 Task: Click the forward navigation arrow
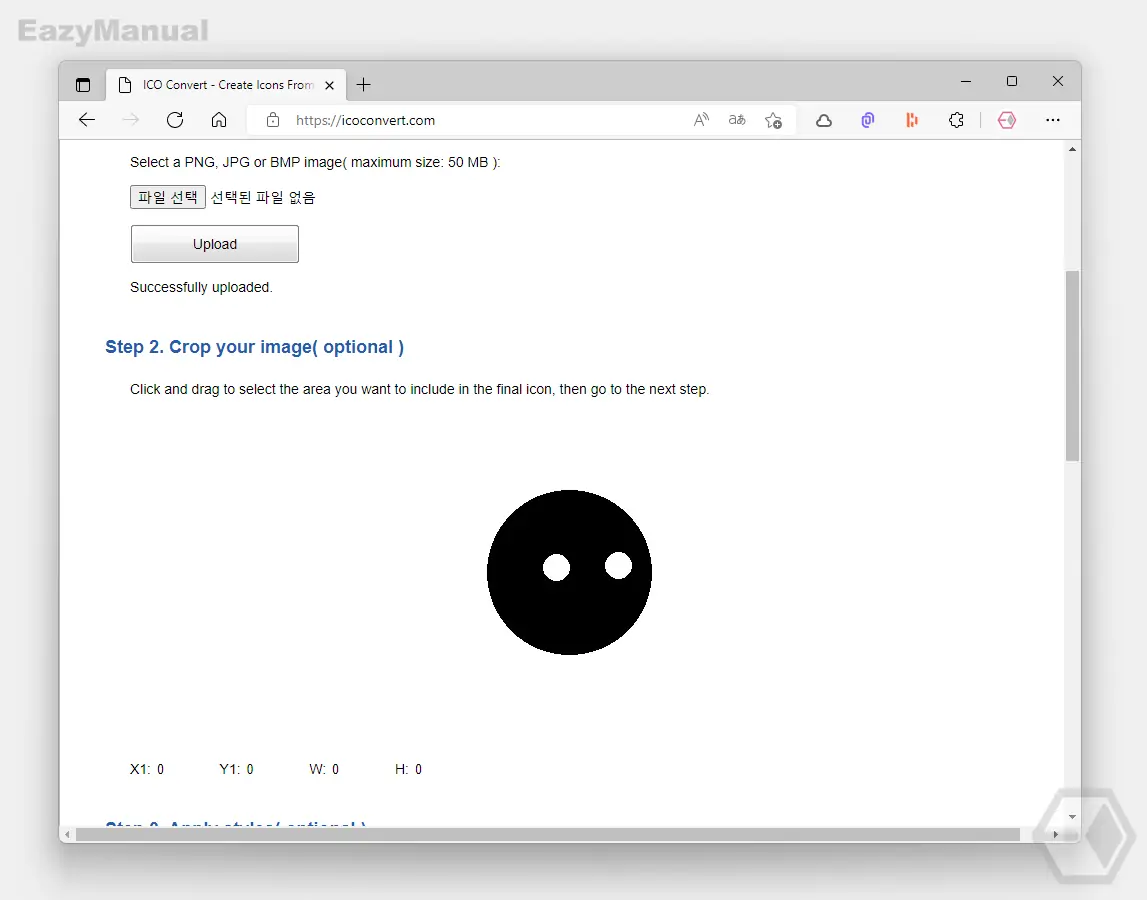(131, 120)
